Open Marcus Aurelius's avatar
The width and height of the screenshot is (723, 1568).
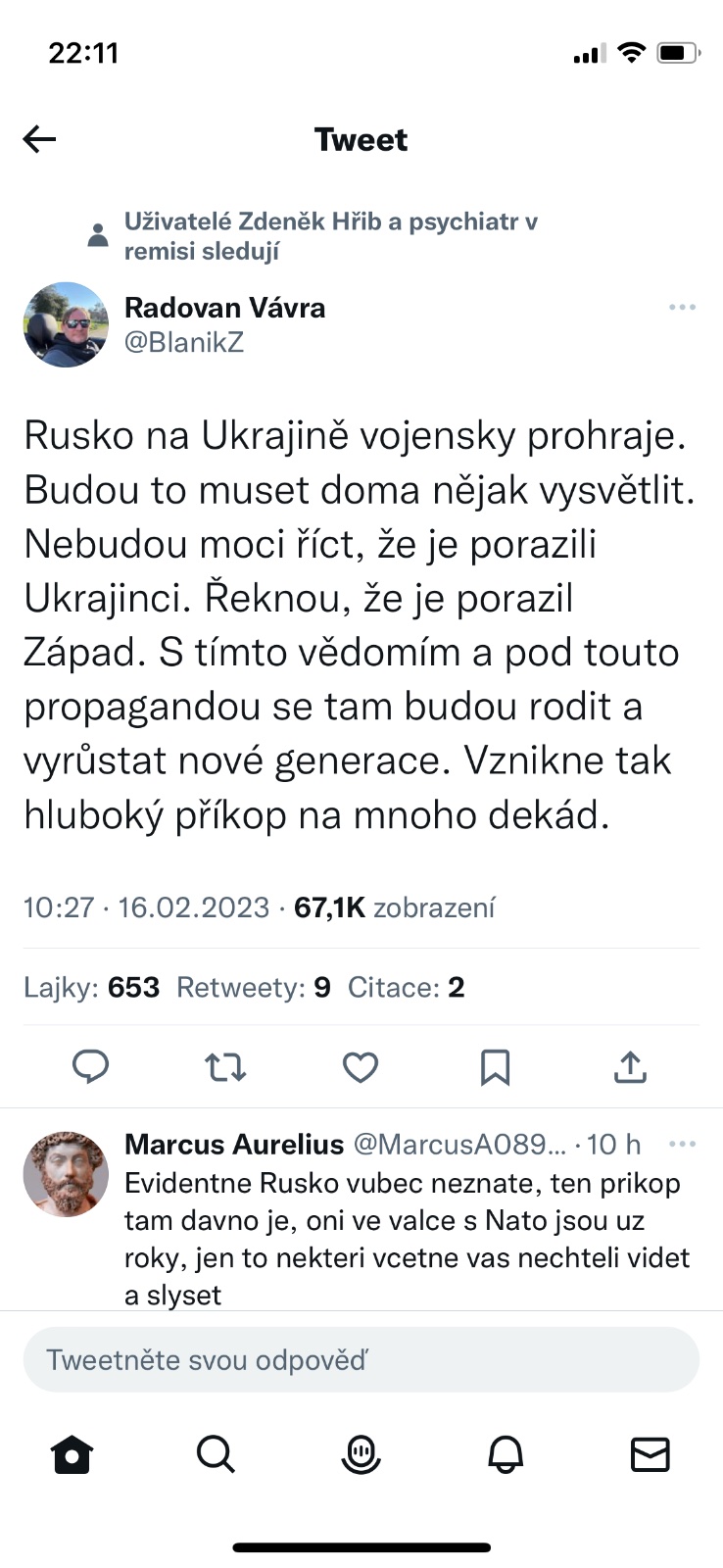(66, 1174)
